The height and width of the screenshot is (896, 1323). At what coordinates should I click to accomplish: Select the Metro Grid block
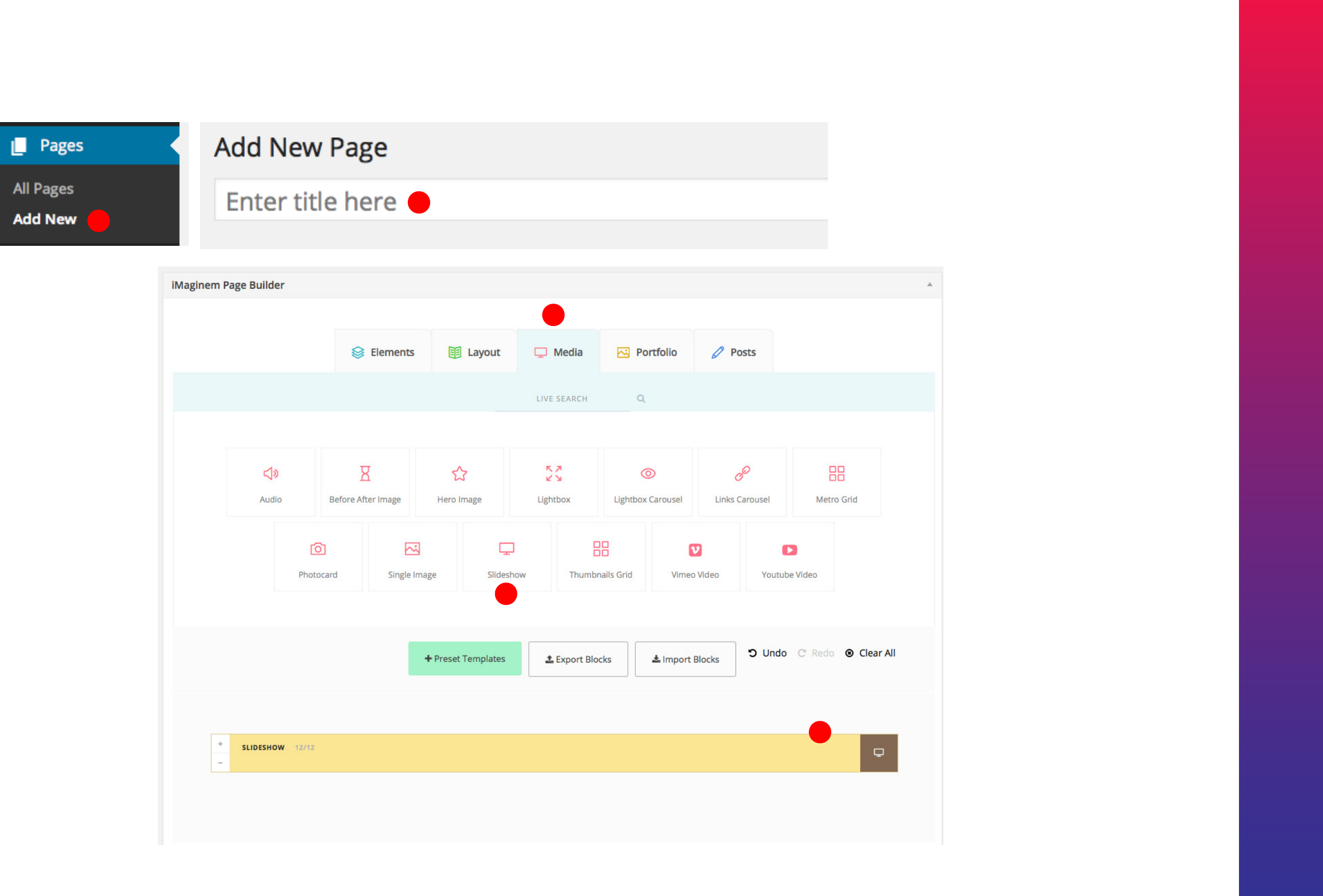click(x=836, y=482)
